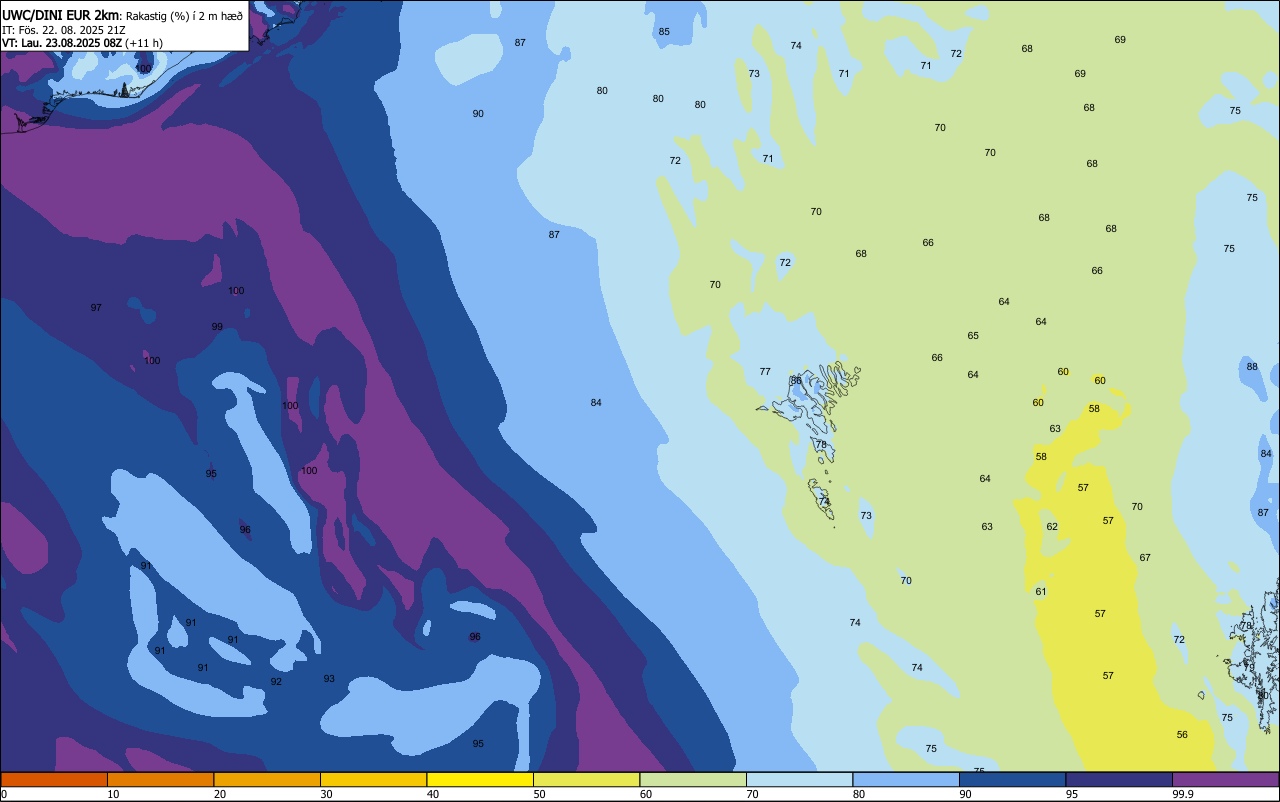Click the '99.9' legend tick label

click(1183, 794)
